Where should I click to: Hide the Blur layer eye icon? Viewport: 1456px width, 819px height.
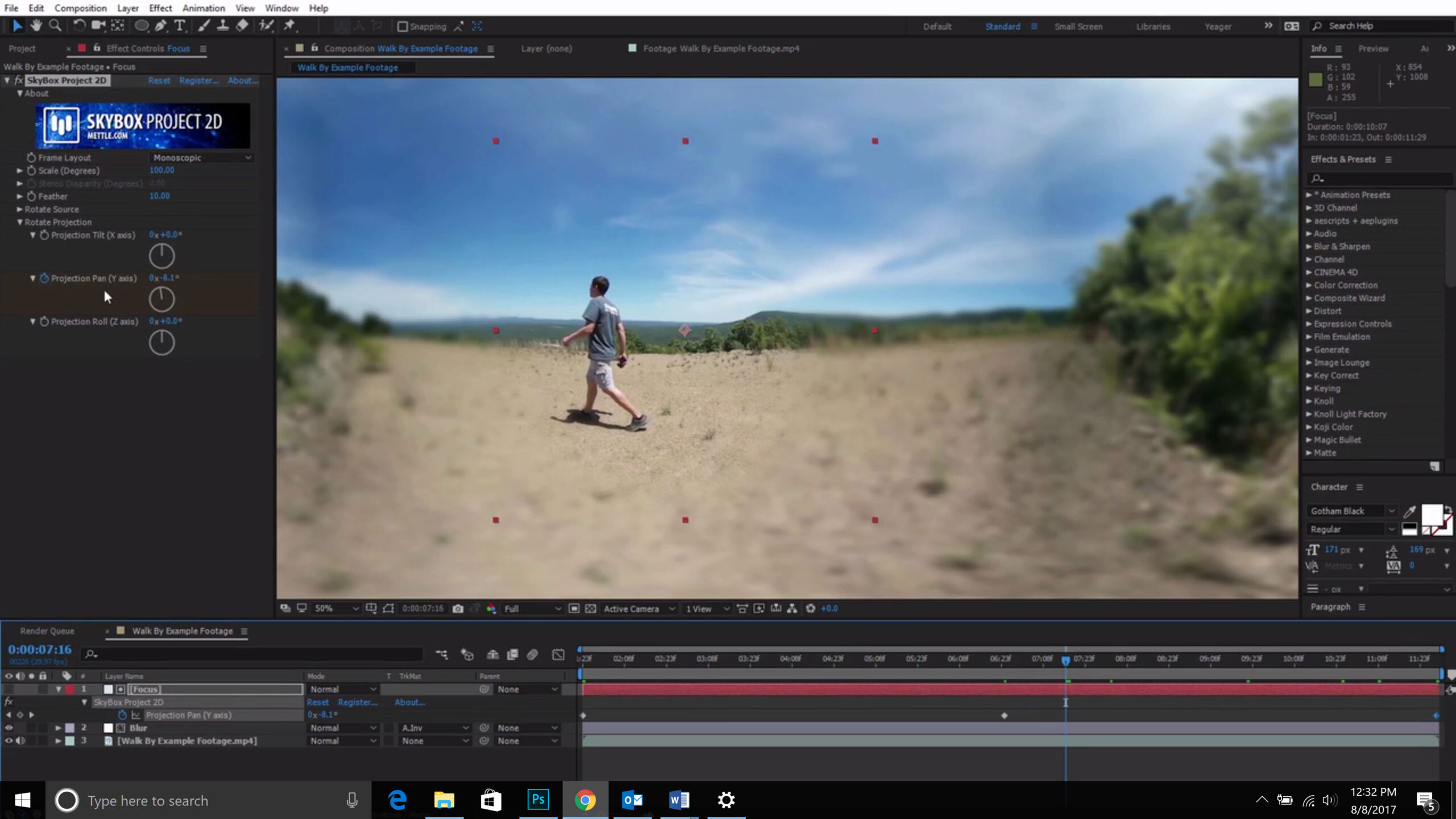9,727
